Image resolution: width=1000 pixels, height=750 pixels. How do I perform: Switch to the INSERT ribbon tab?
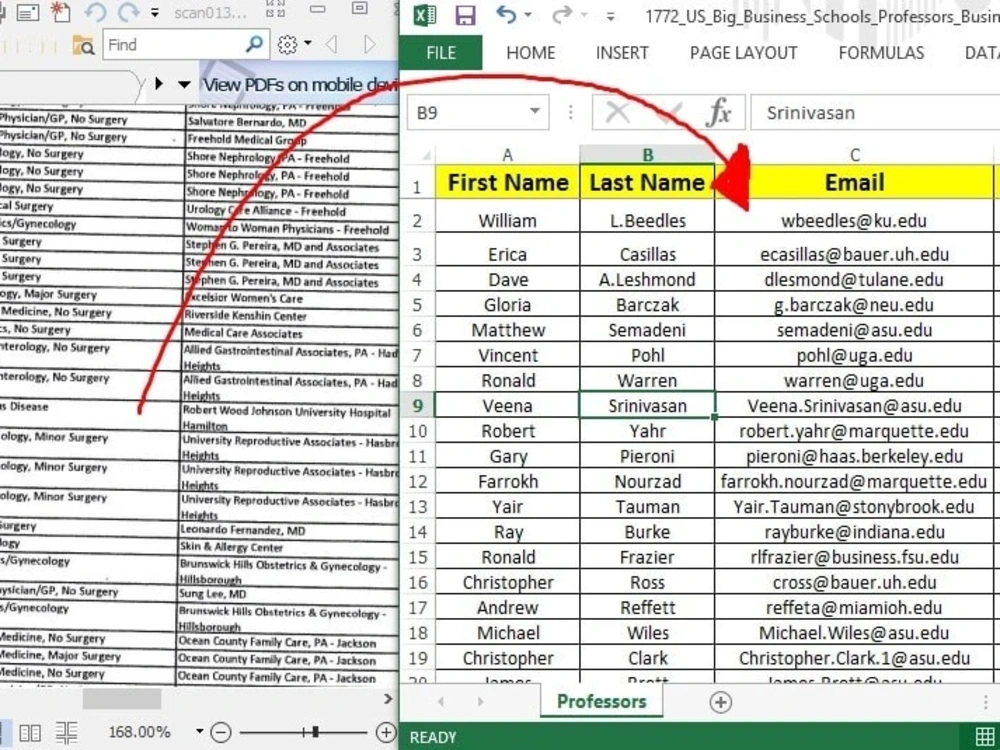pos(622,53)
